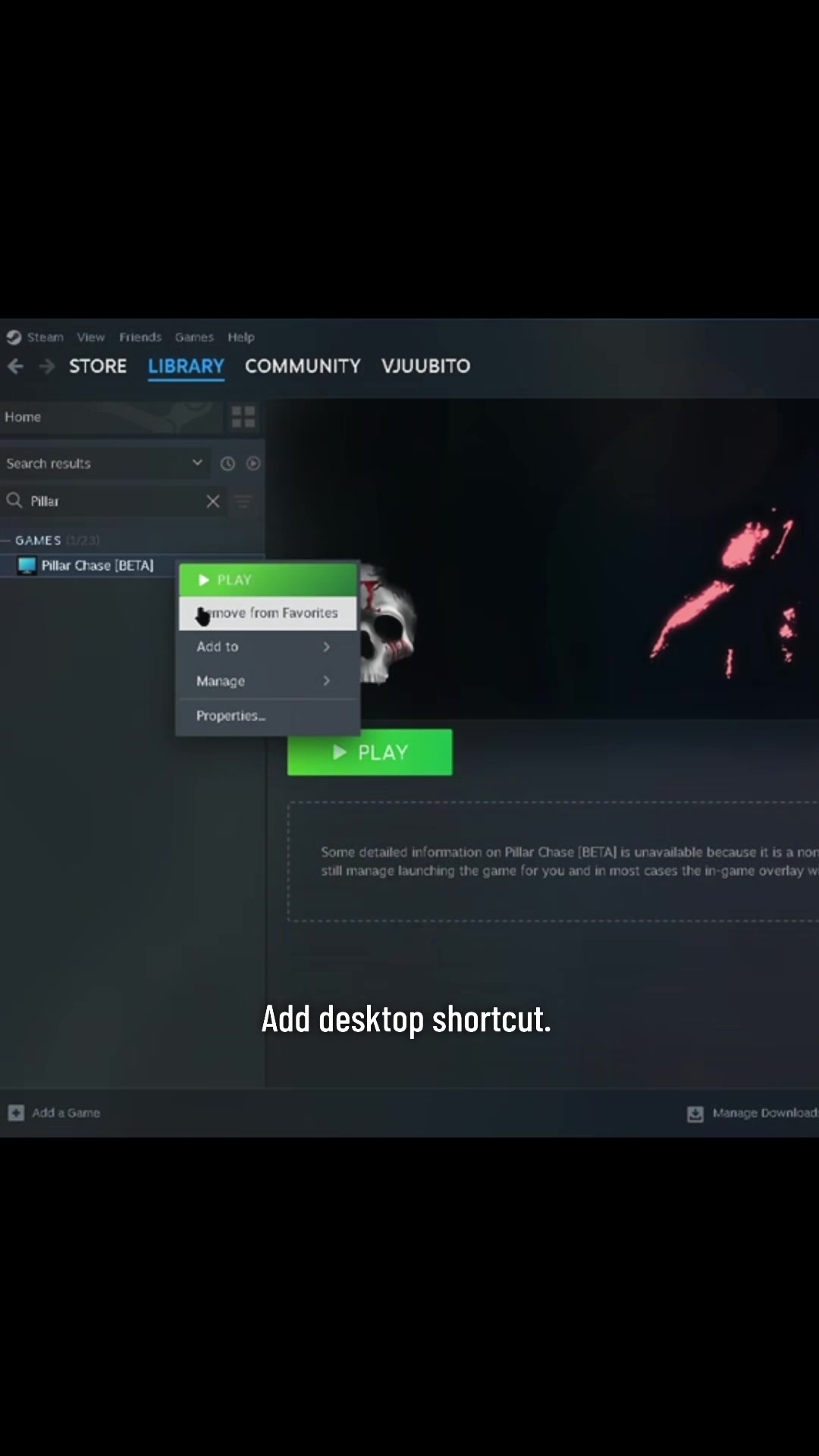Viewport: 819px width, 1456px height.
Task: Expand the Search results dropdown
Action: click(x=105, y=463)
